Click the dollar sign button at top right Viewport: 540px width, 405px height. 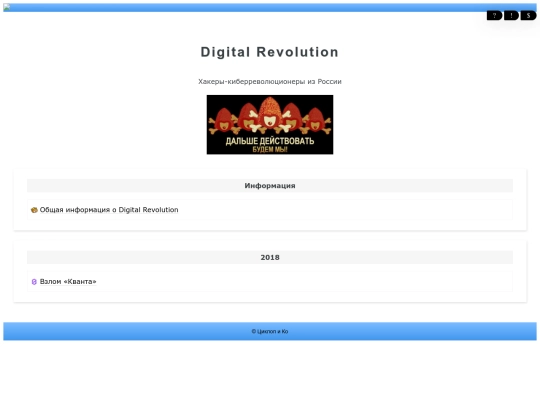point(528,15)
